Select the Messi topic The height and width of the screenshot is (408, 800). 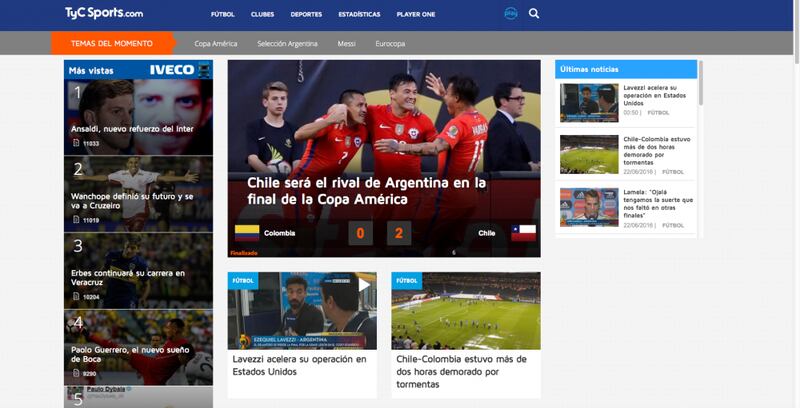(346, 44)
